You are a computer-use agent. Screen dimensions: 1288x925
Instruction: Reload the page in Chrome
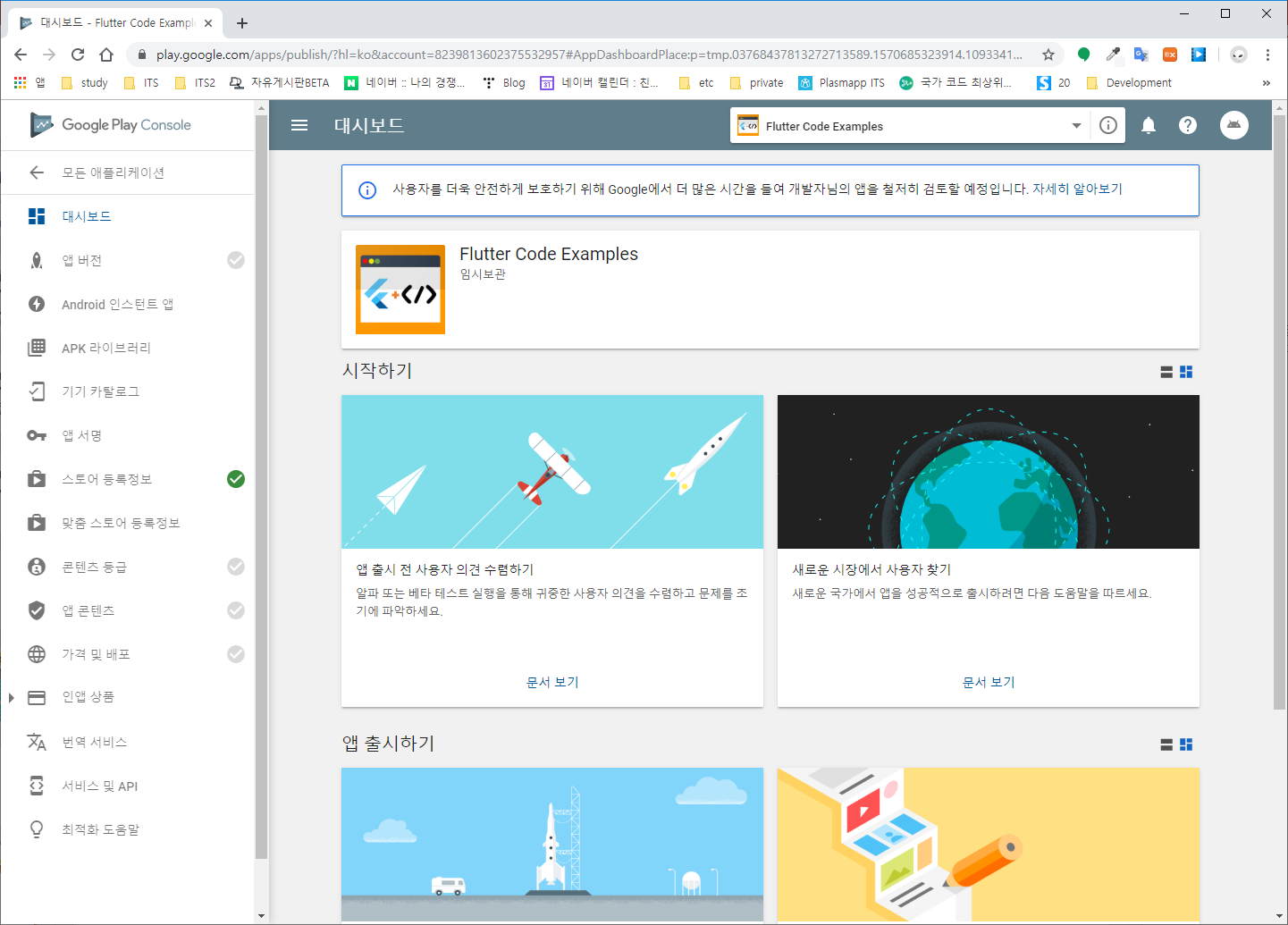(x=78, y=55)
